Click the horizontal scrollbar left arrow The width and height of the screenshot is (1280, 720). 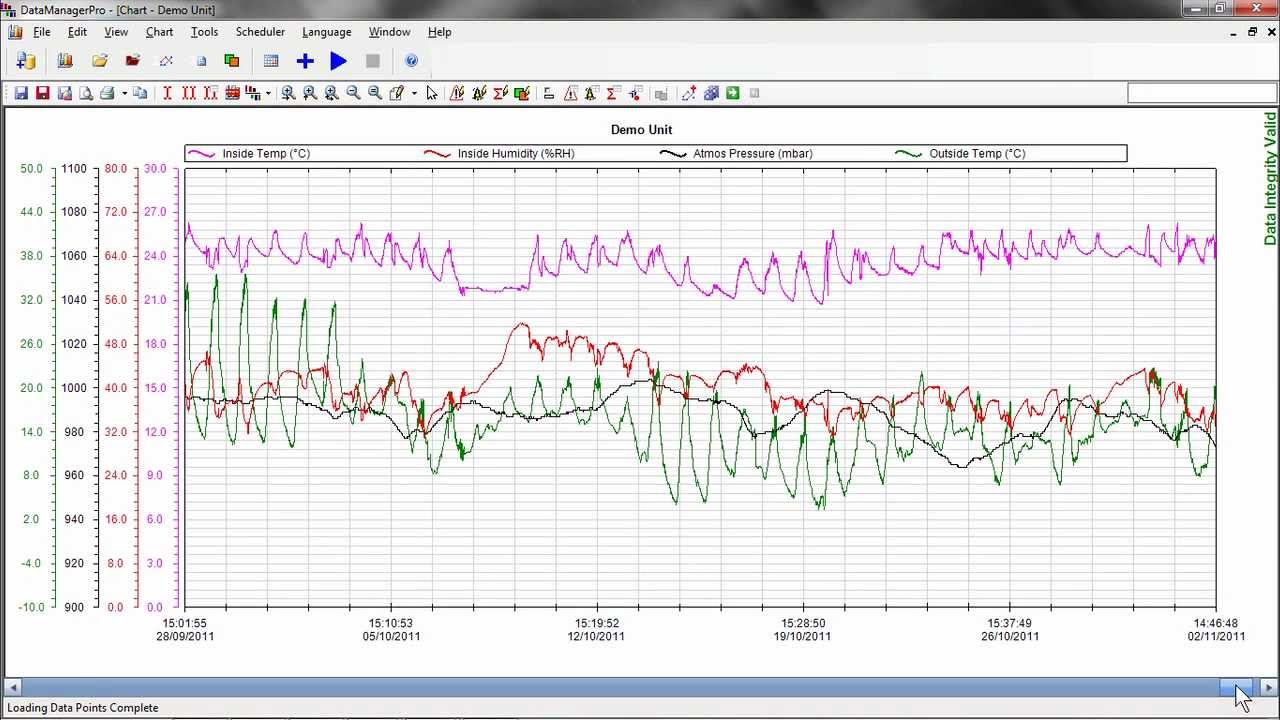click(x=13, y=687)
